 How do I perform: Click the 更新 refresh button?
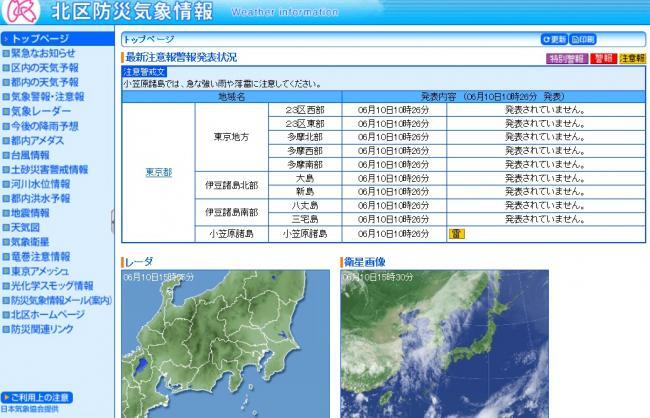pyautogui.click(x=554, y=39)
